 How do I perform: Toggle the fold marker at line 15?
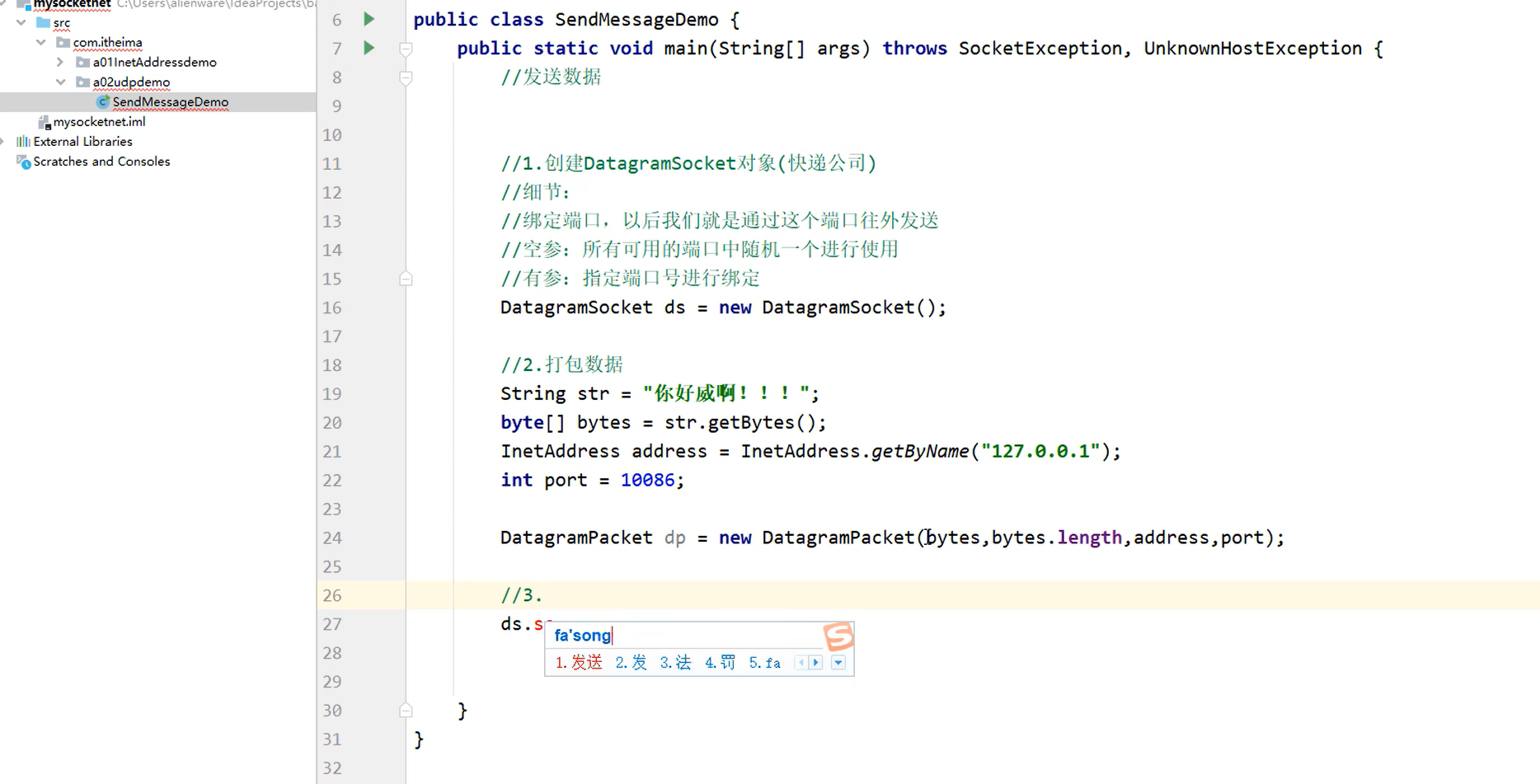click(x=405, y=279)
